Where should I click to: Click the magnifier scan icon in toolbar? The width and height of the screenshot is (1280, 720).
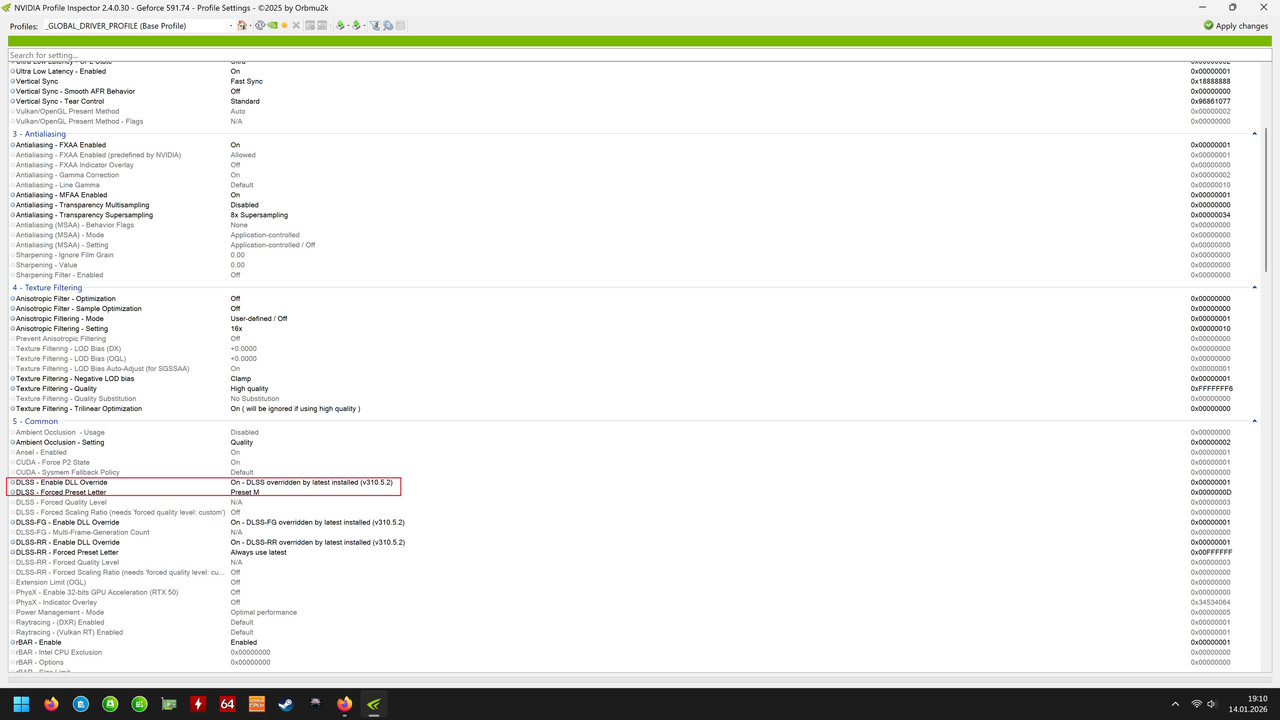tap(387, 25)
